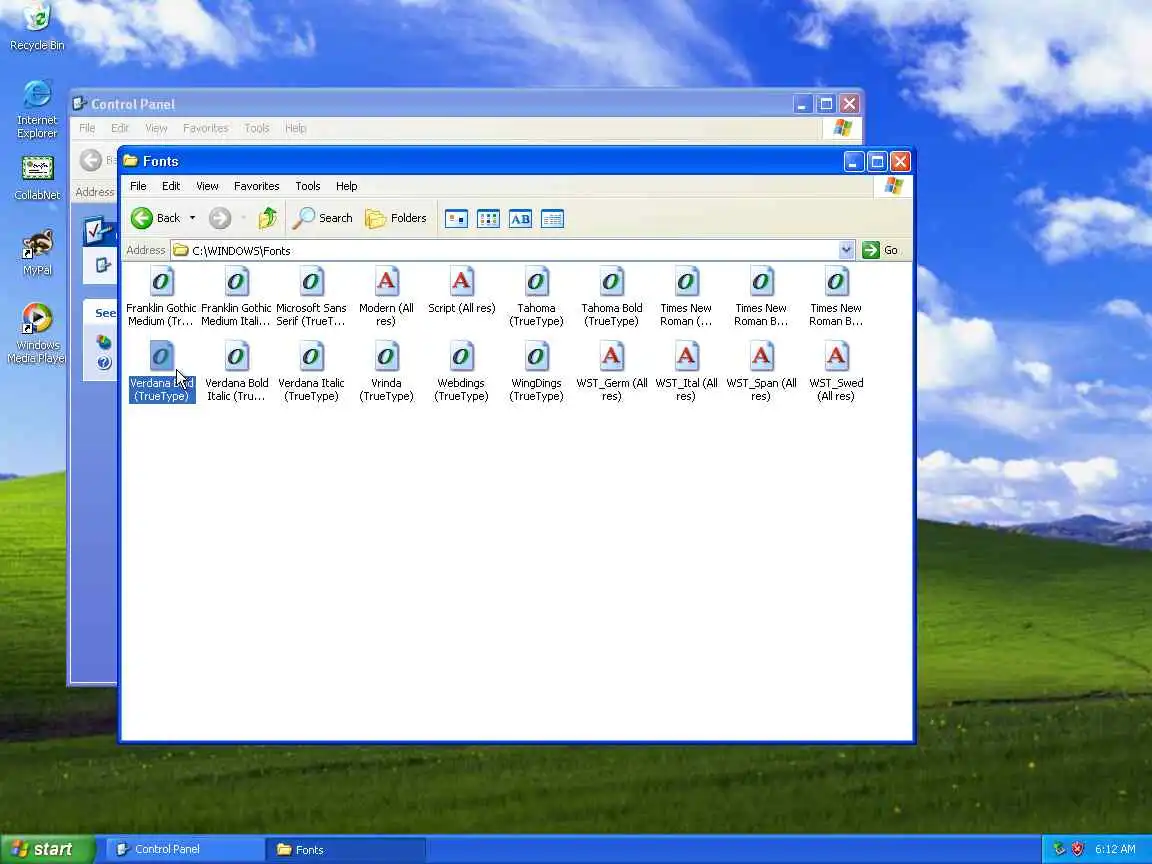Open the address bar dropdown in Fonts
Image resolution: width=1152 pixels, height=864 pixels.
click(x=846, y=251)
